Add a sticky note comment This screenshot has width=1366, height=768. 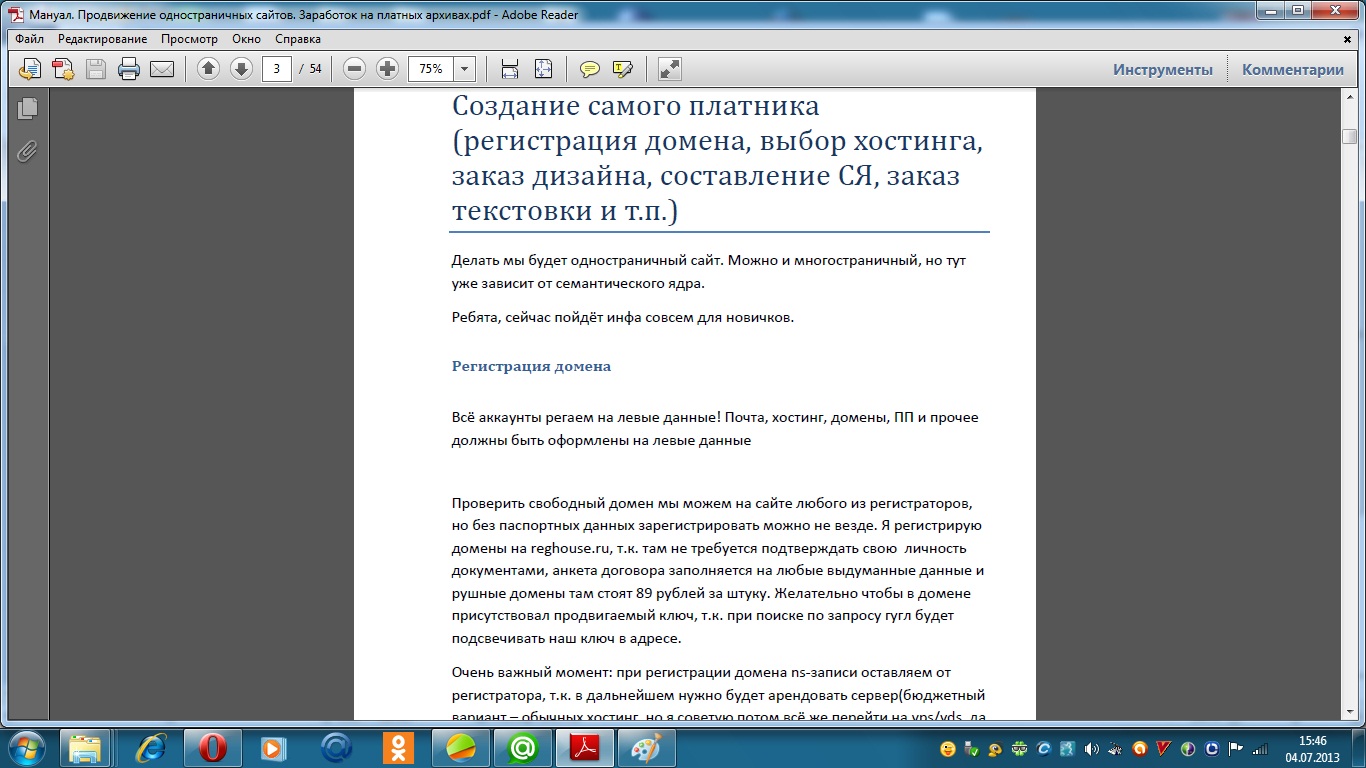tap(590, 69)
